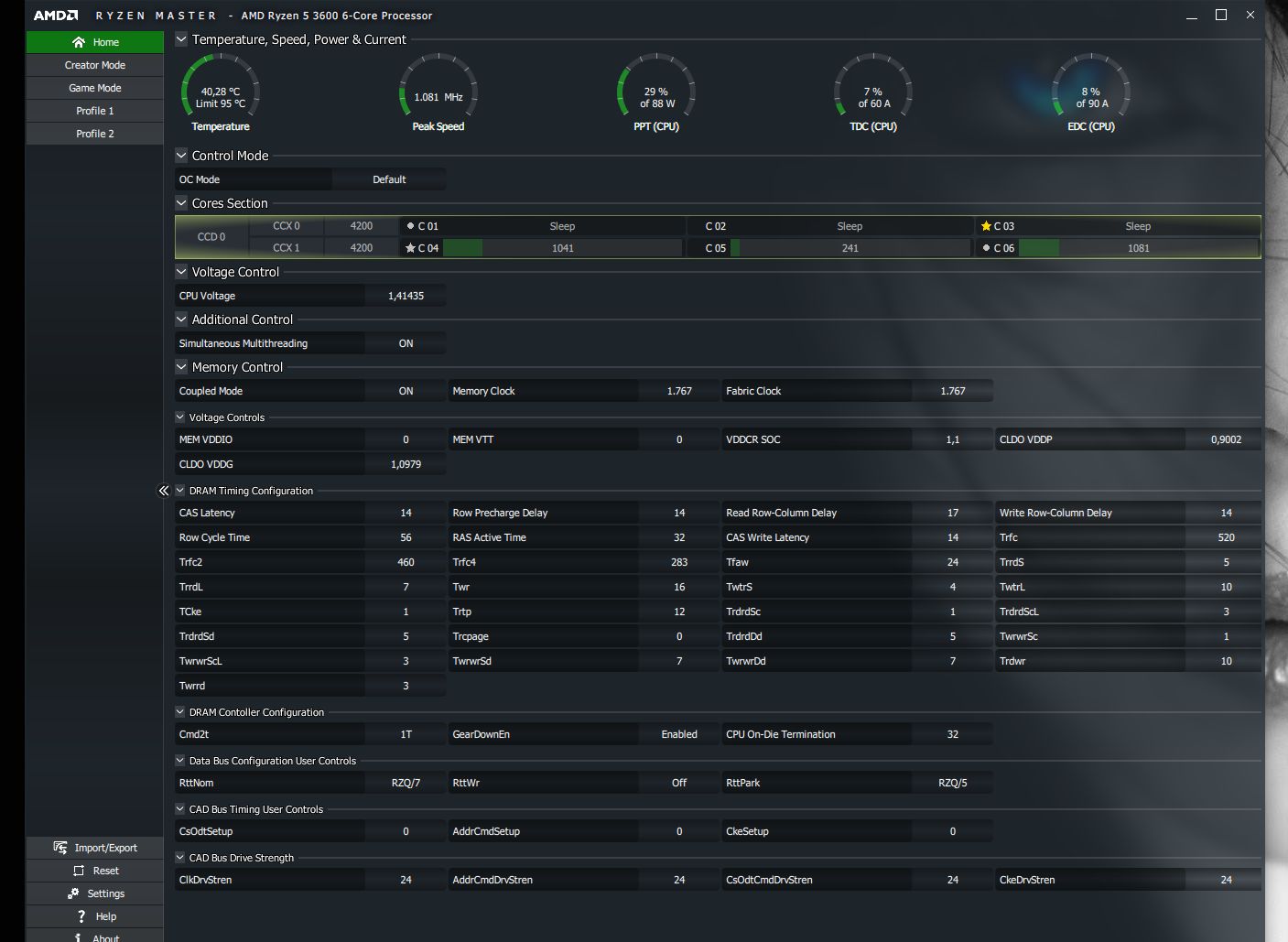Screen dimensions: 1288x942
Task: Click VDDCR SOC value 1,1
Action: click(x=953, y=439)
